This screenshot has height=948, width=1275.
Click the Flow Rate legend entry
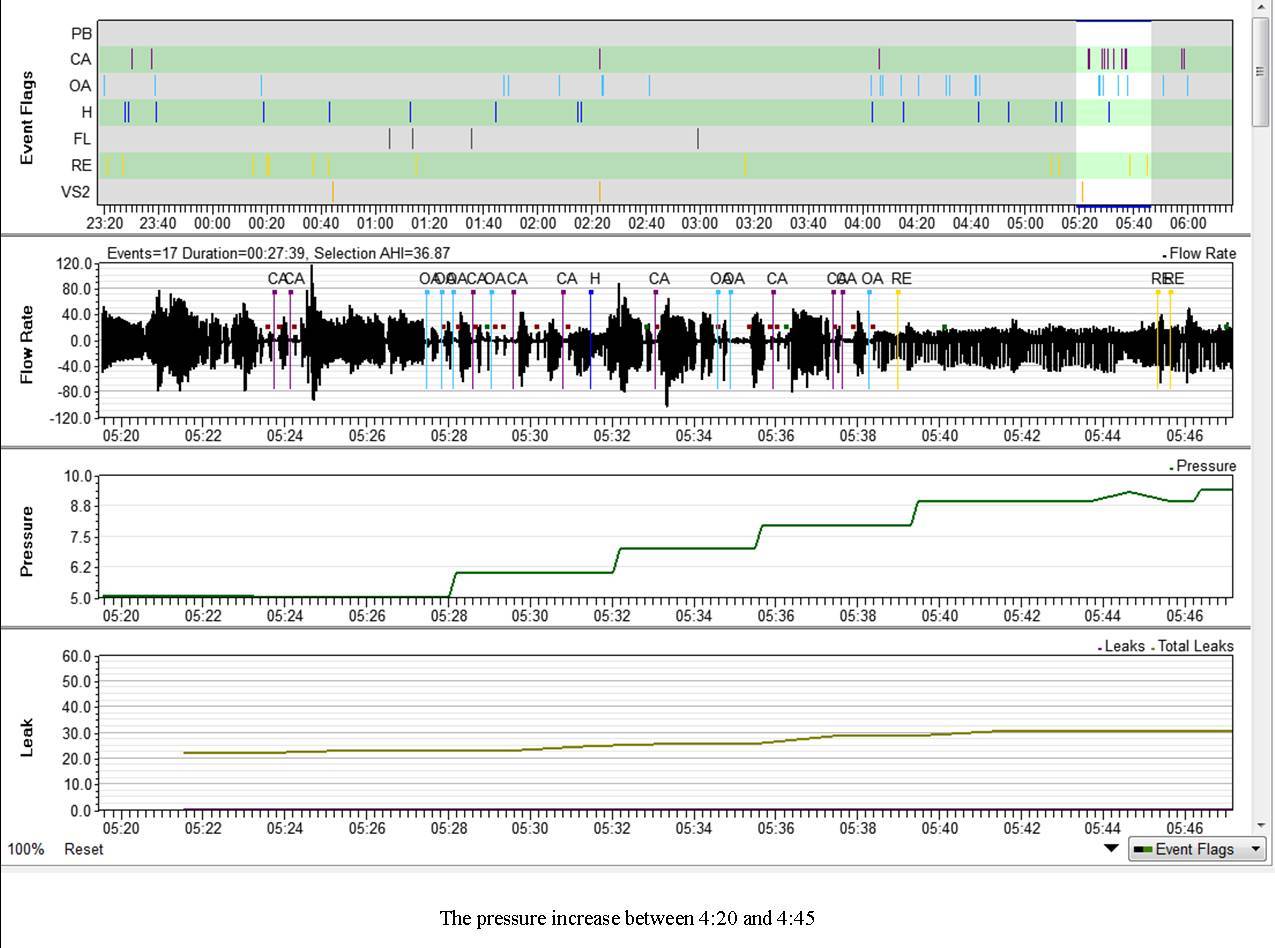point(1201,254)
